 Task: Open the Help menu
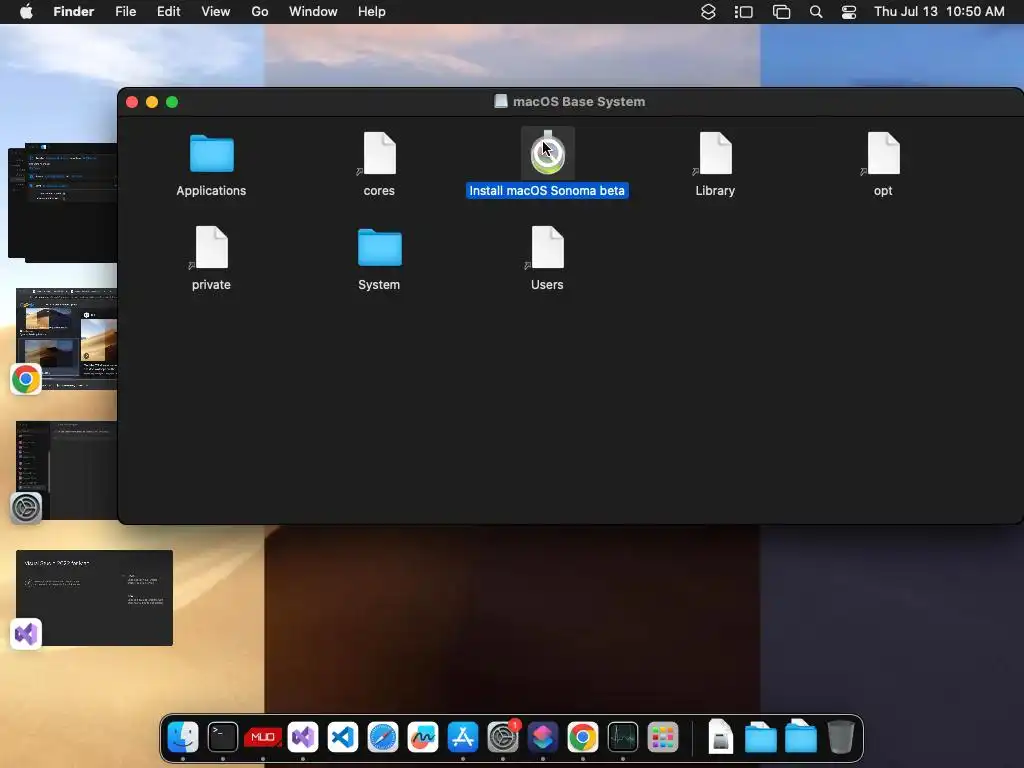(372, 11)
